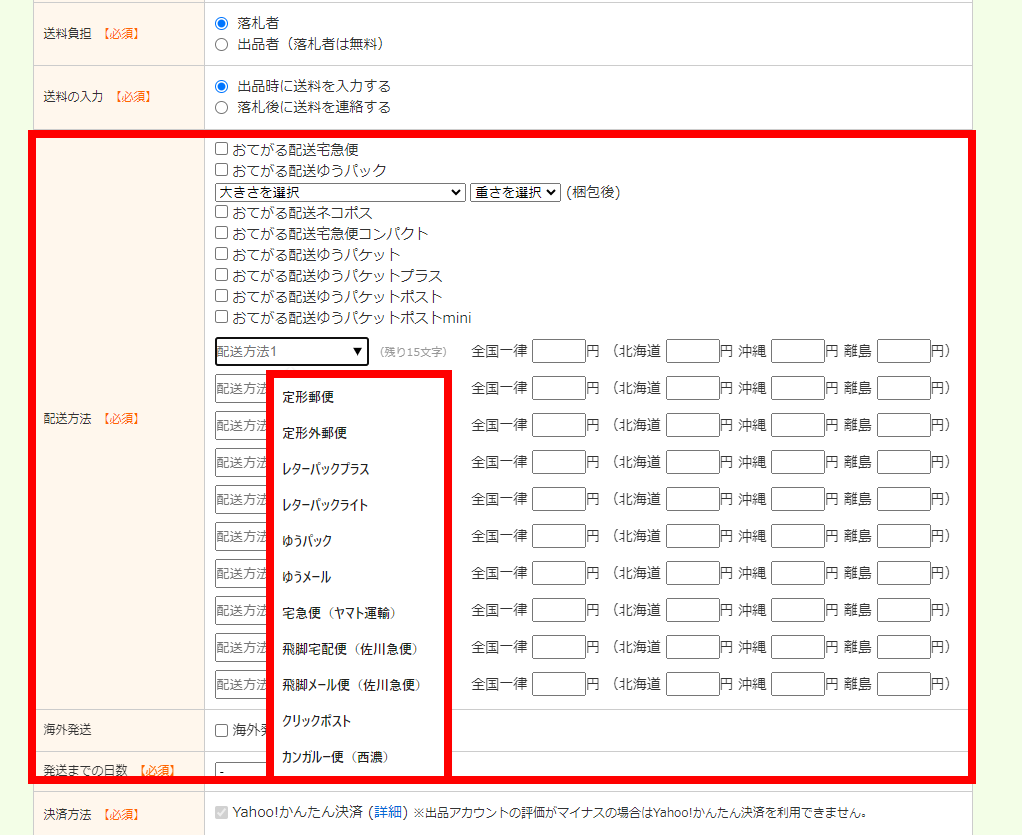Tick おてがる配送ゆうパケット checkbox
Screen dimensions: 1022x840
(222, 253)
